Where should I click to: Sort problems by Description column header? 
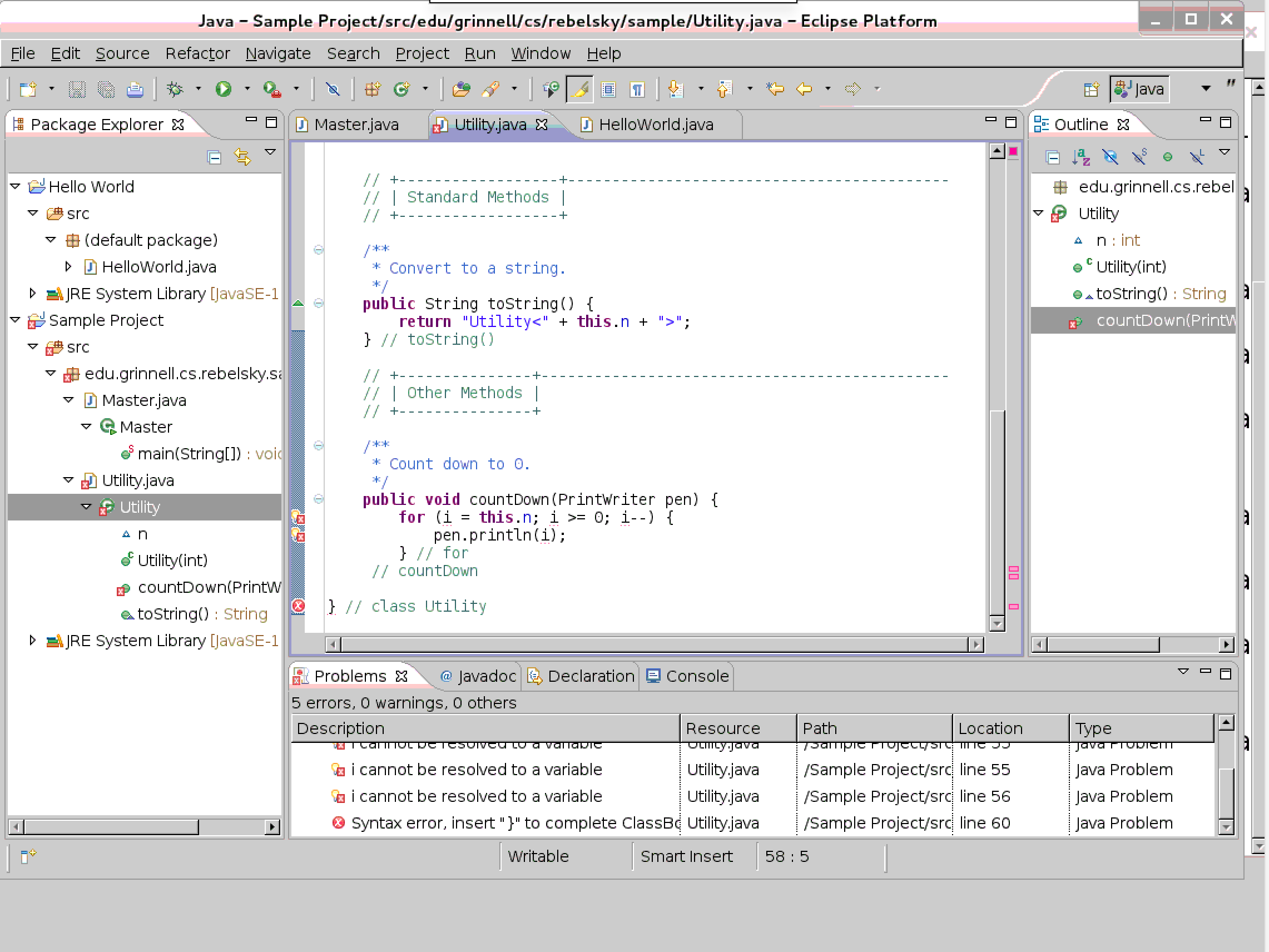485,728
